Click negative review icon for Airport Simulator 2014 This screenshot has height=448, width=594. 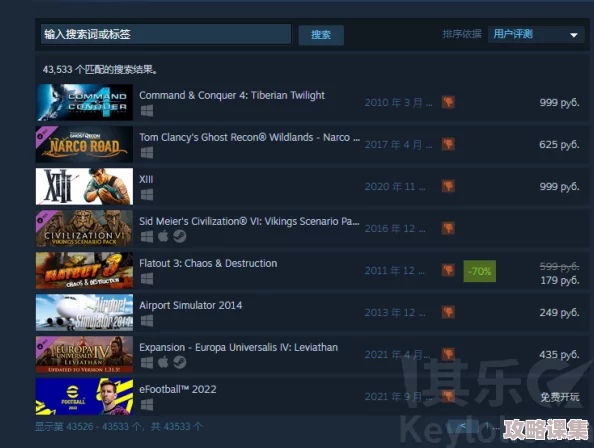click(448, 312)
